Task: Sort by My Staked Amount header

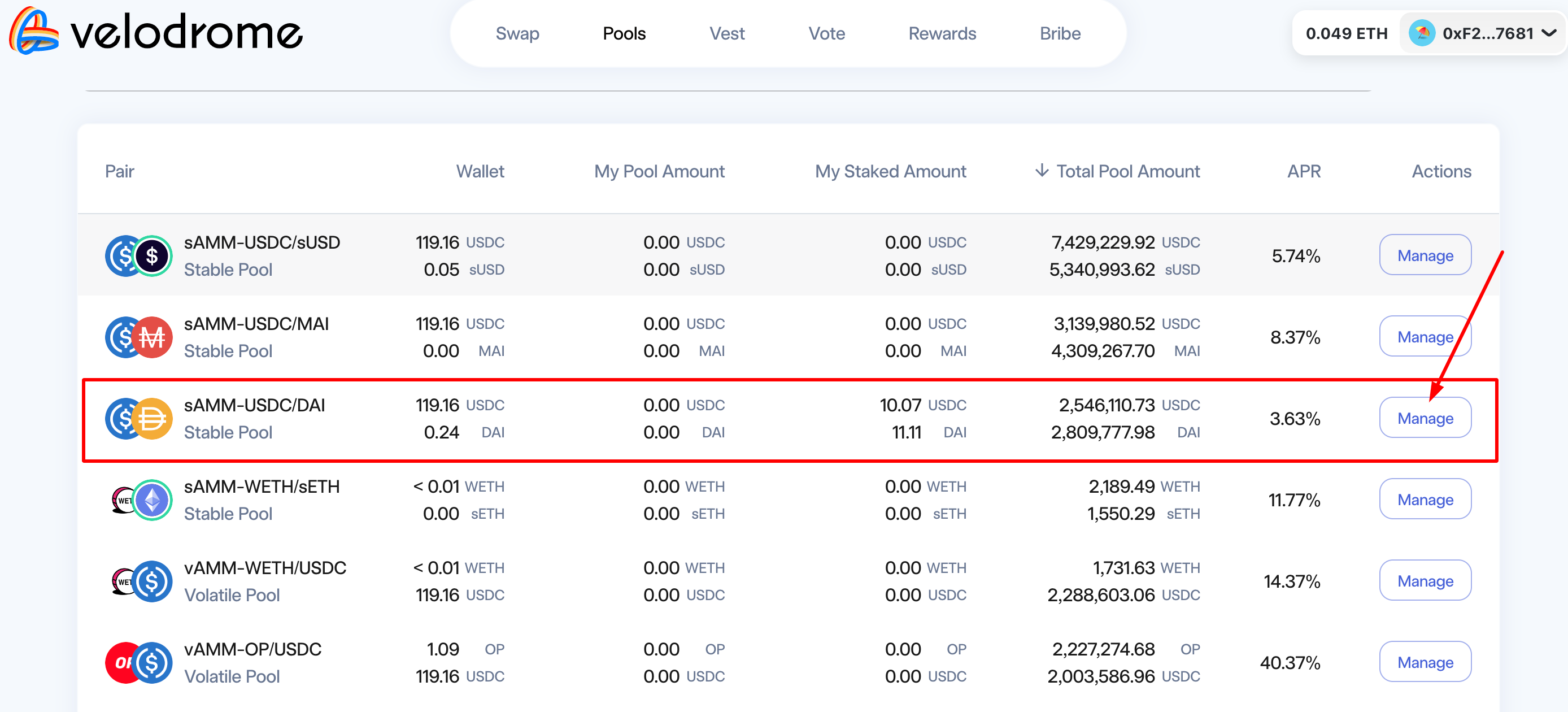Action: point(891,171)
